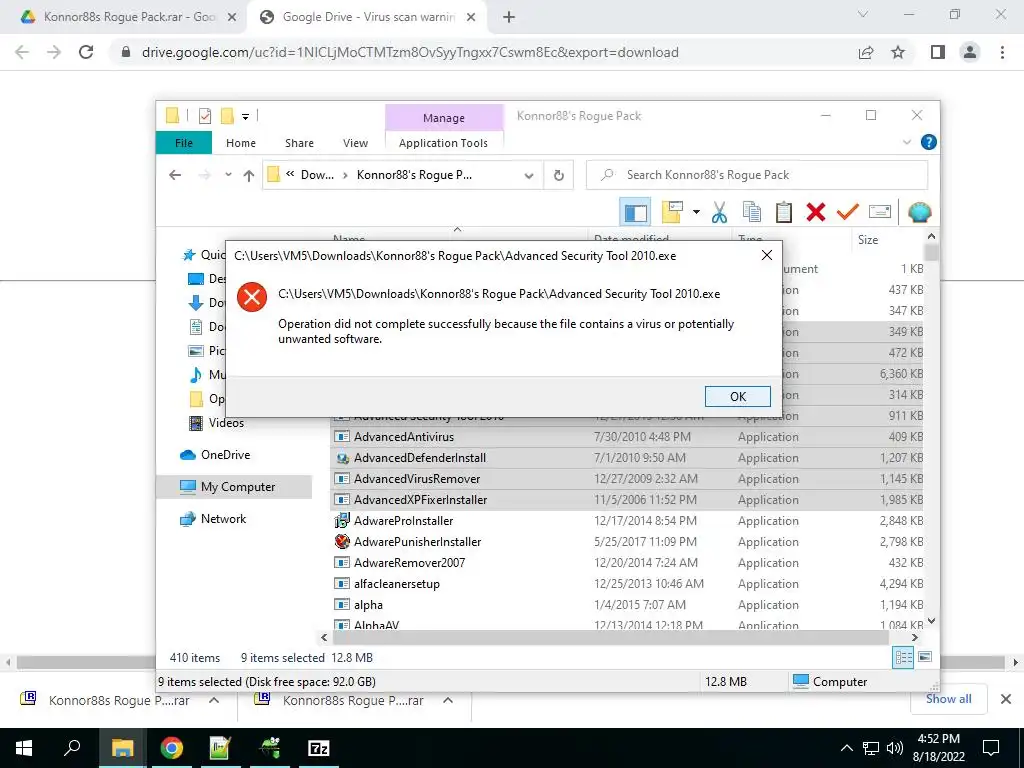Viewport: 1024px width, 768px height.
Task: Click the horizontal scrollbar in file list
Action: (x=610, y=637)
